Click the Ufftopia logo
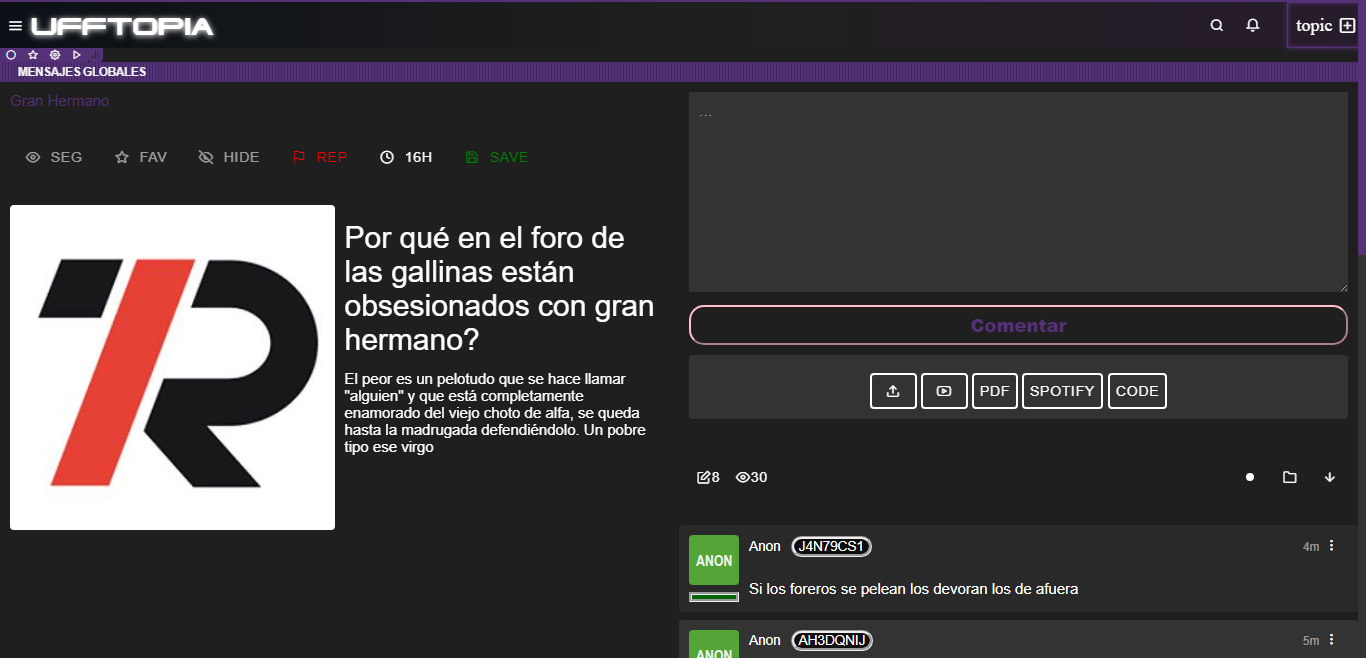The height and width of the screenshot is (658, 1366). [122, 26]
